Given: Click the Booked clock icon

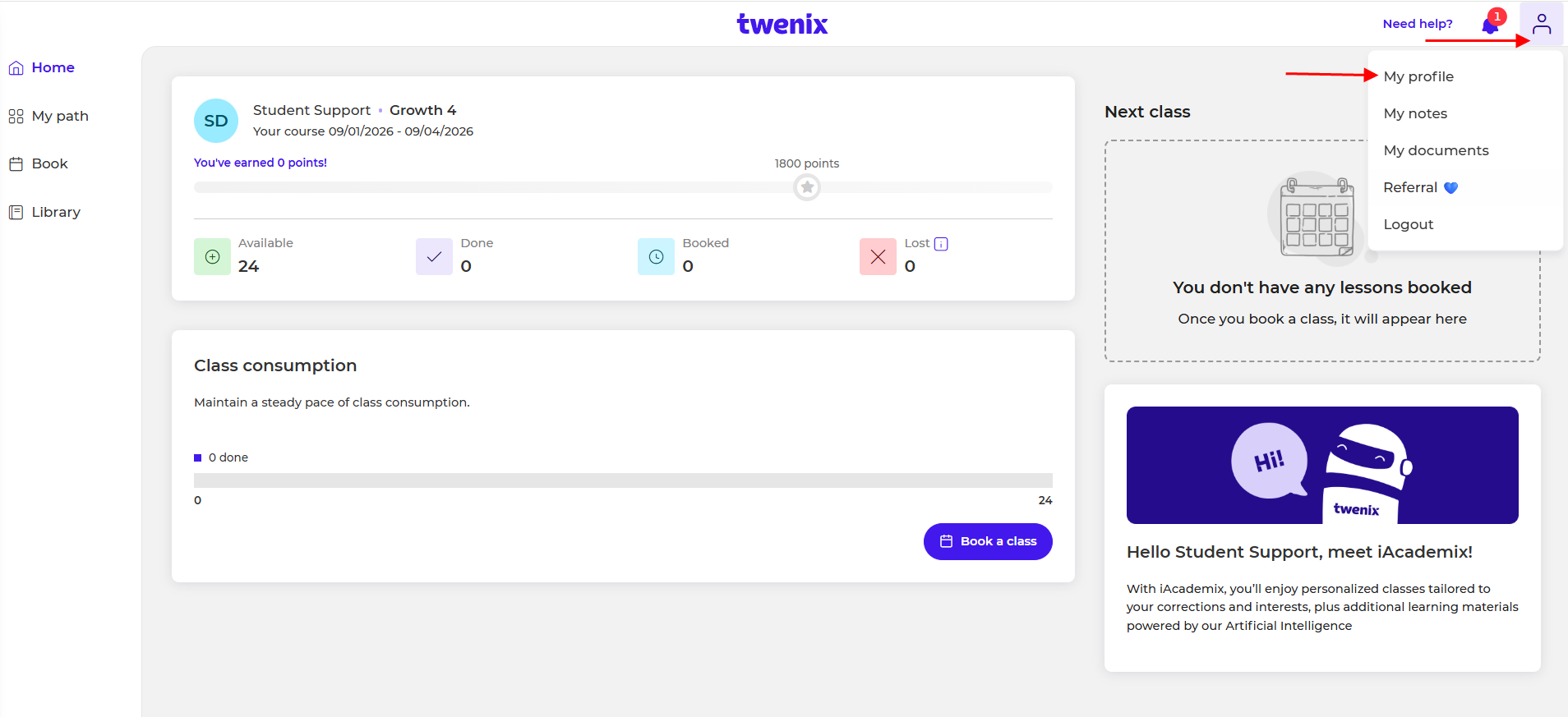Looking at the screenshot, I should pos(656,257).
